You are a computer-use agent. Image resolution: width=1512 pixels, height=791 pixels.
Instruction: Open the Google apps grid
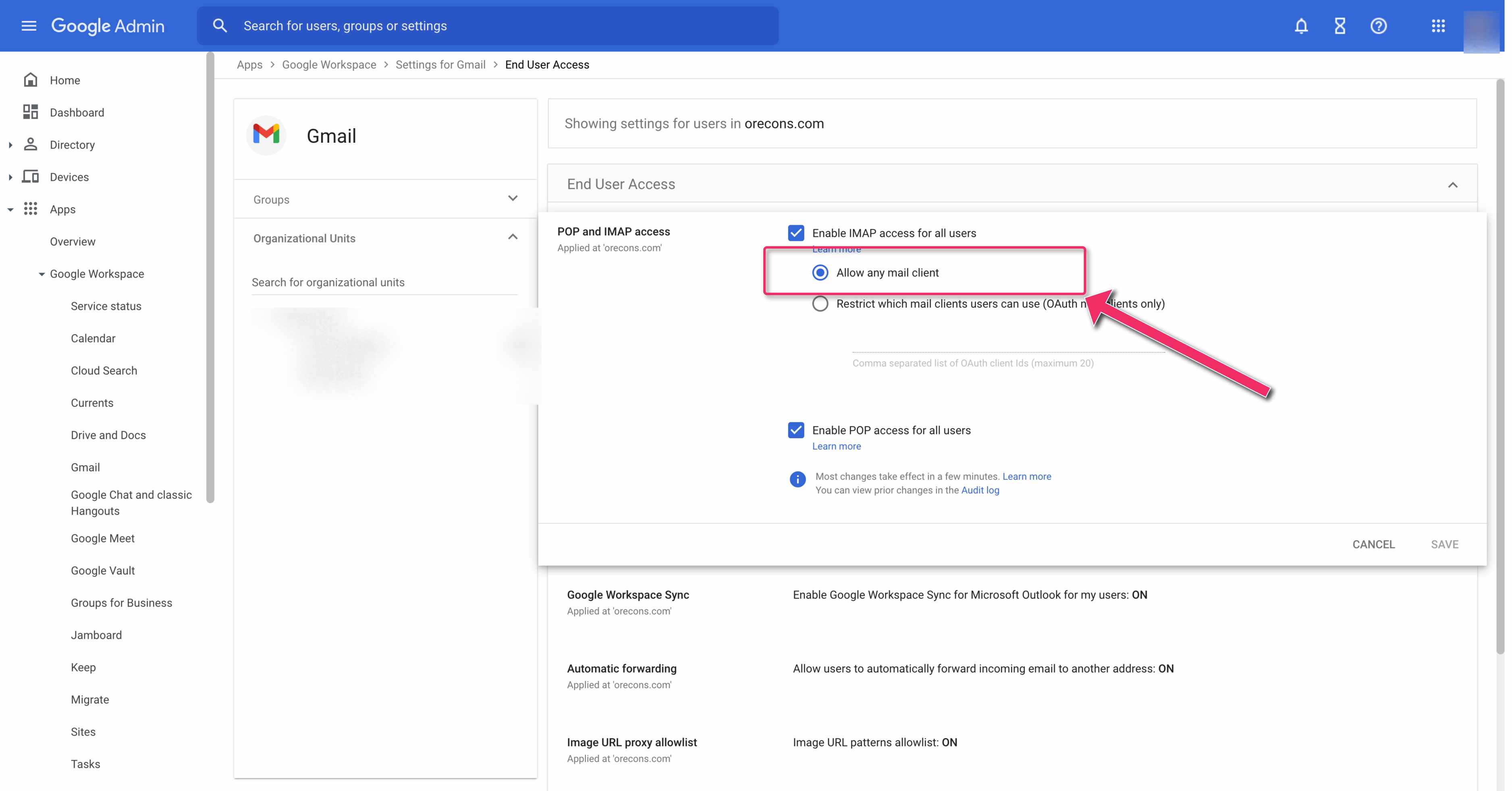click(x=1438, y=26)
